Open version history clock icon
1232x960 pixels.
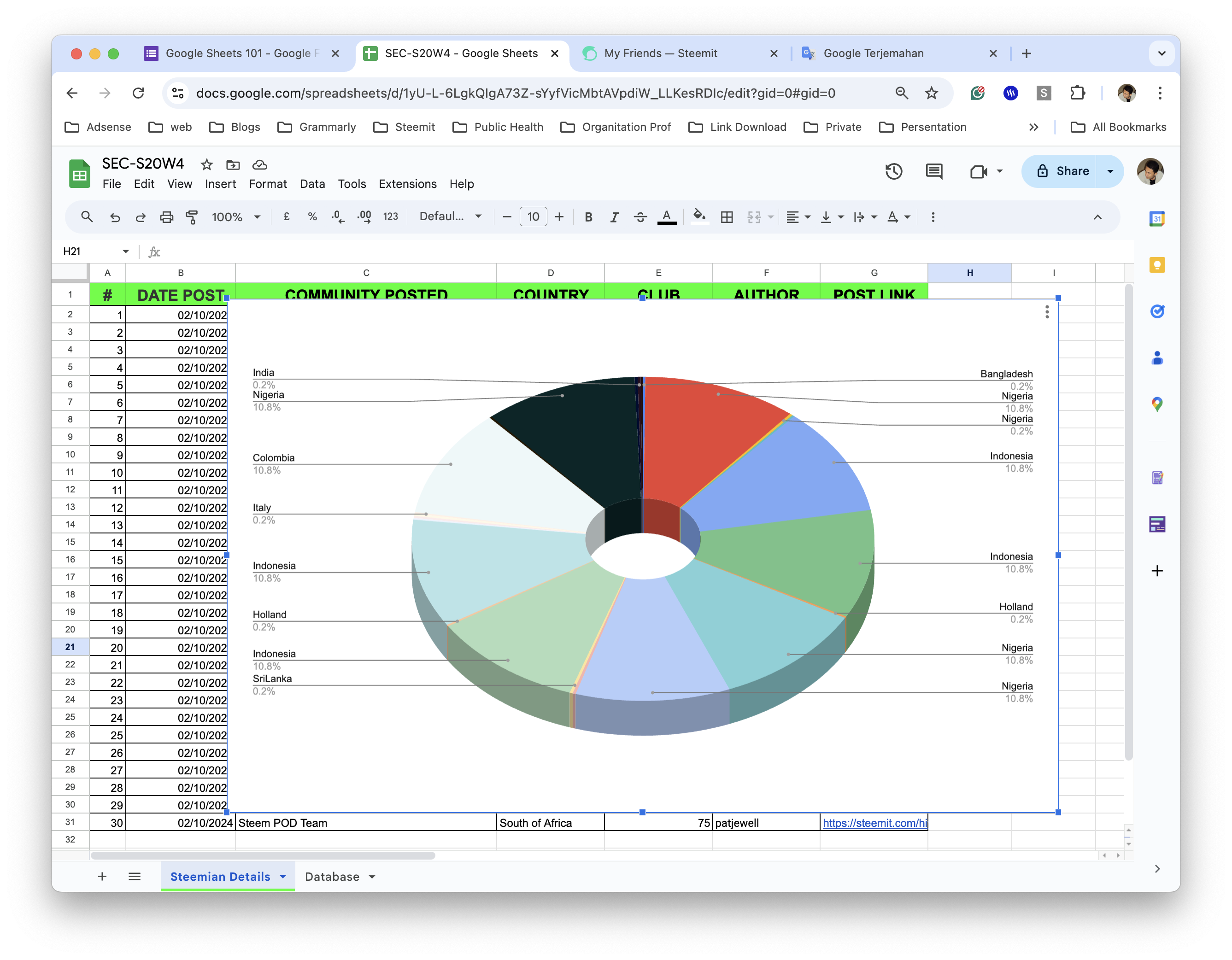tap(893, 171)
